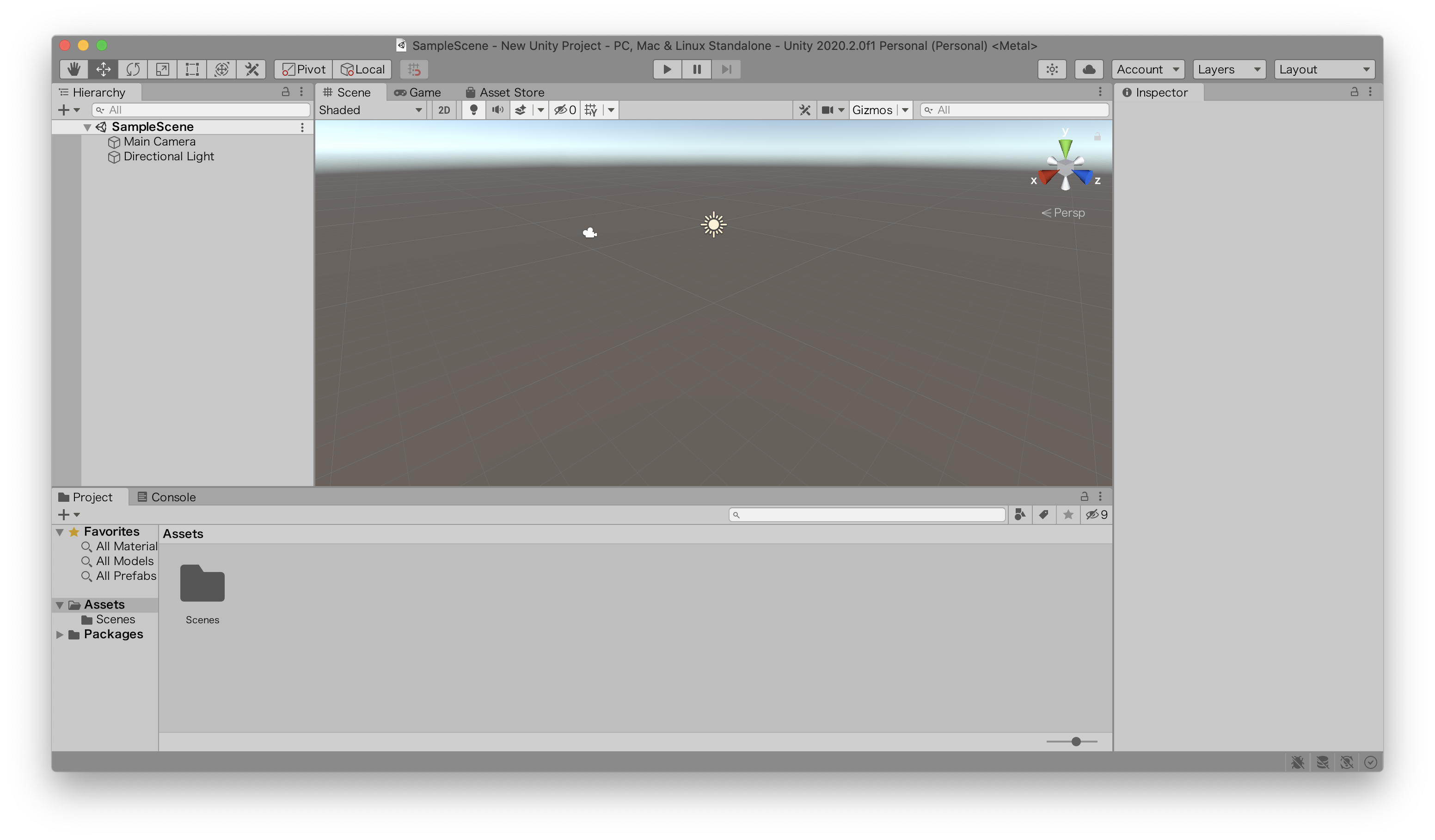Collapse the SampleScene tree node
This screenshot has height=840, width=1435.
pos(87,128)
